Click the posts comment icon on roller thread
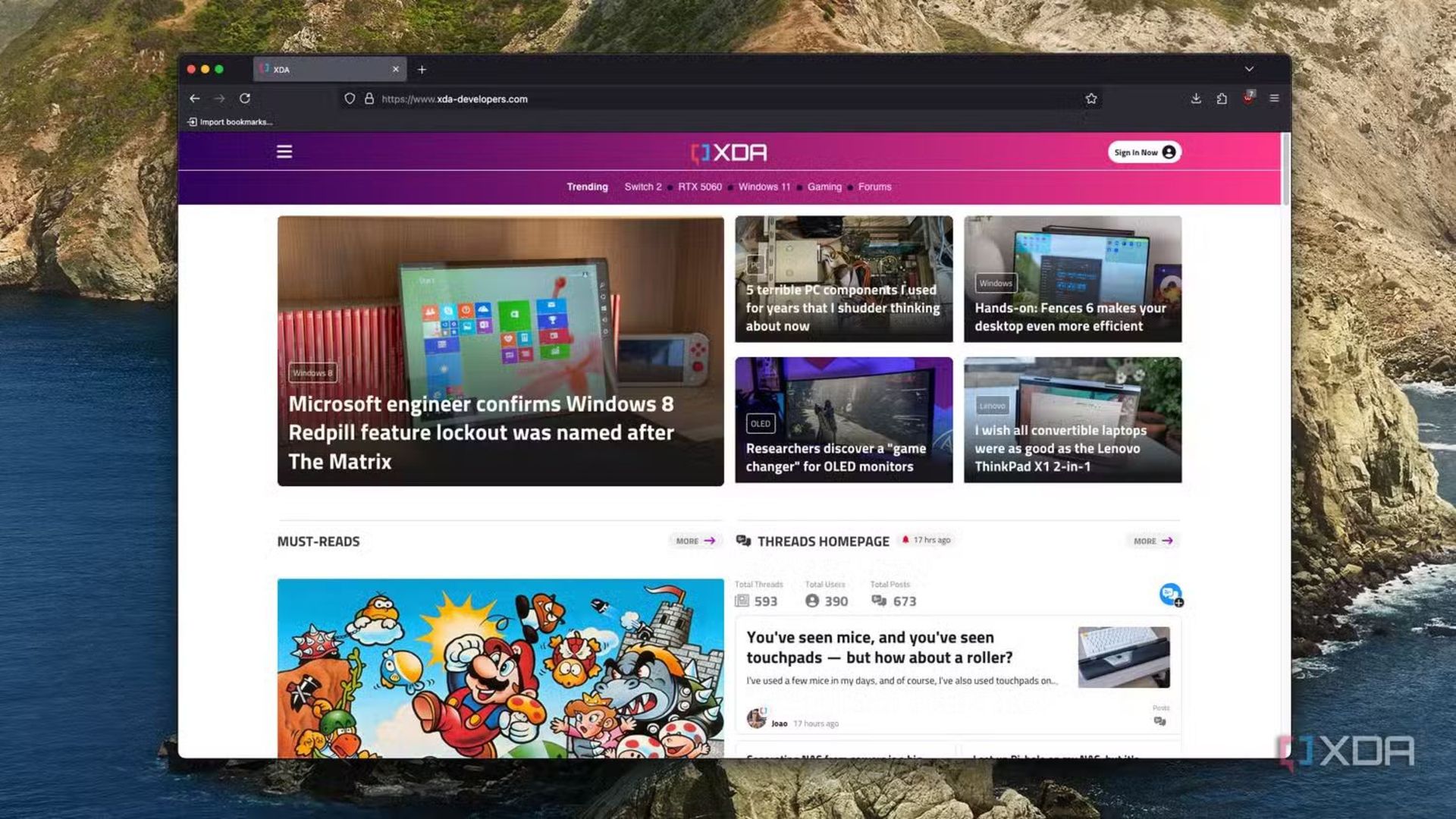This screenshot has width=1456, height=819. click(1159, 721)
